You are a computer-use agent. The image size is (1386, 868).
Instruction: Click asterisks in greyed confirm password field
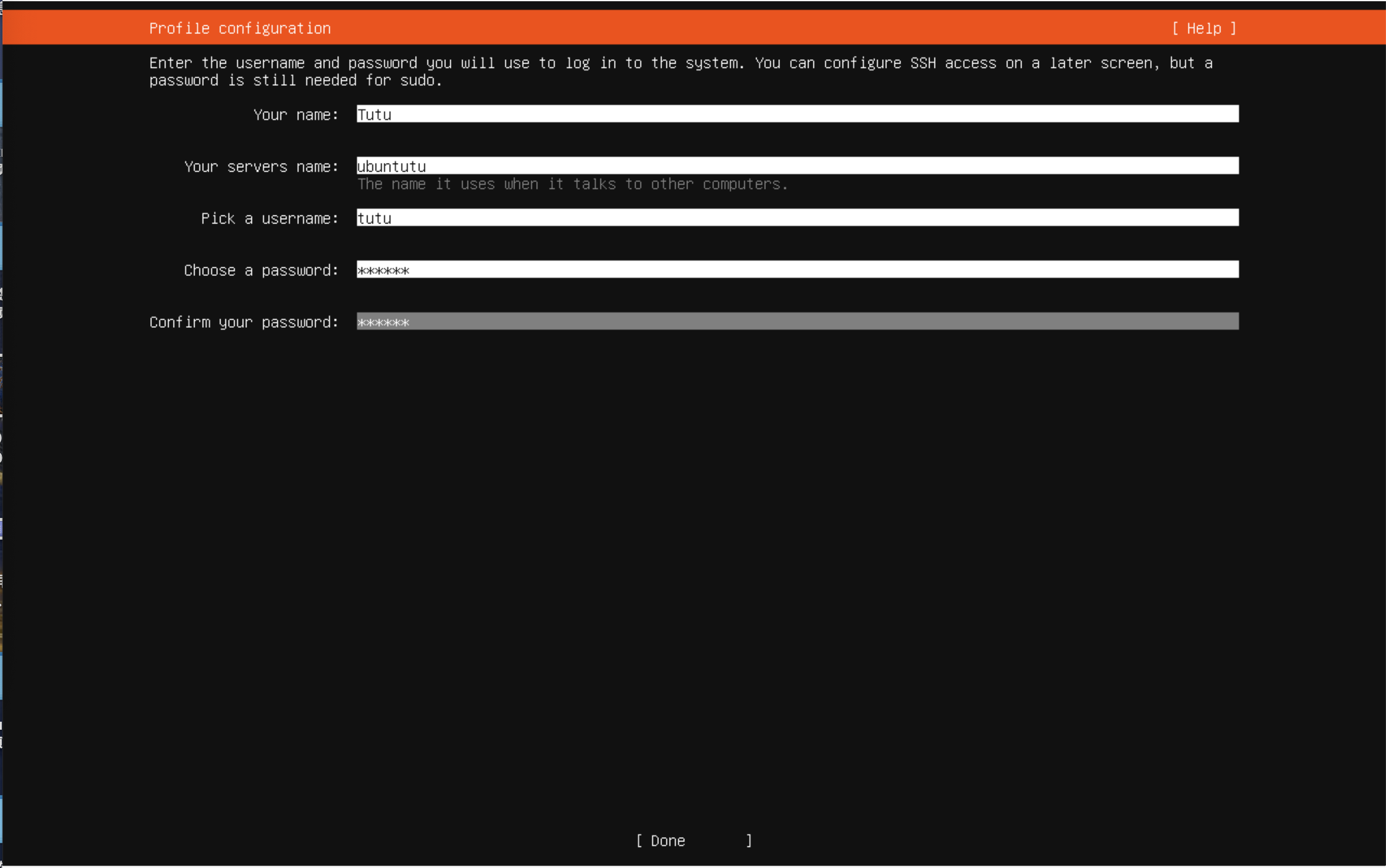[383, 322]
